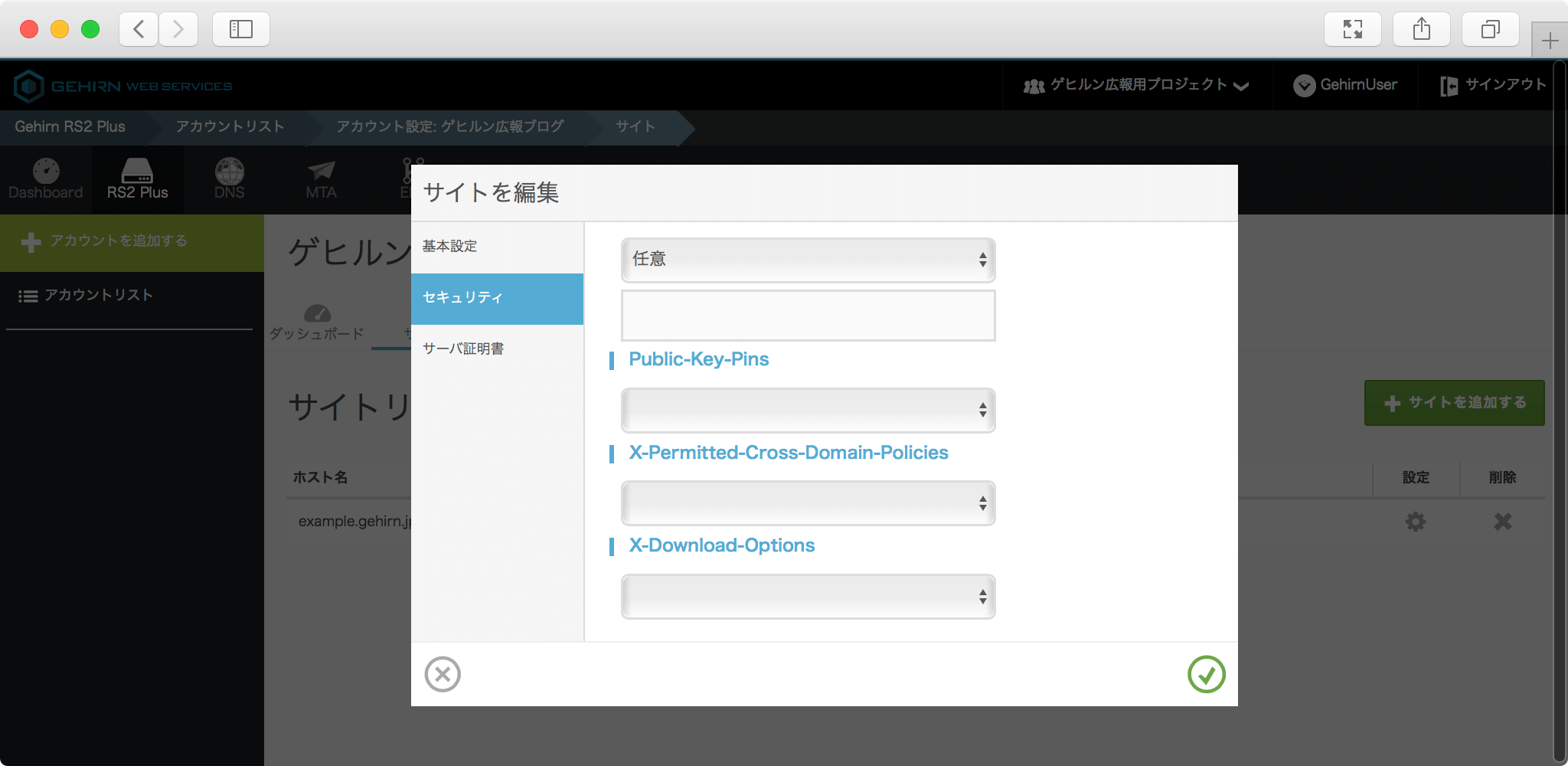Toggle the Safari sidebar button

click(241, 30)
